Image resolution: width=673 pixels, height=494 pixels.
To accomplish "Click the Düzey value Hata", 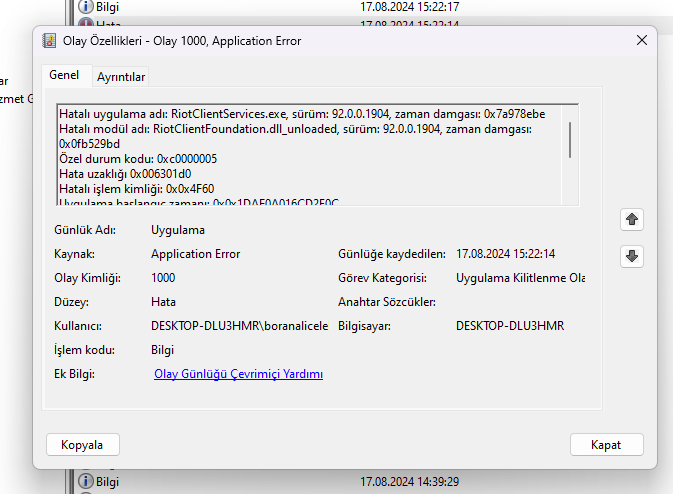I will (163, 302).
